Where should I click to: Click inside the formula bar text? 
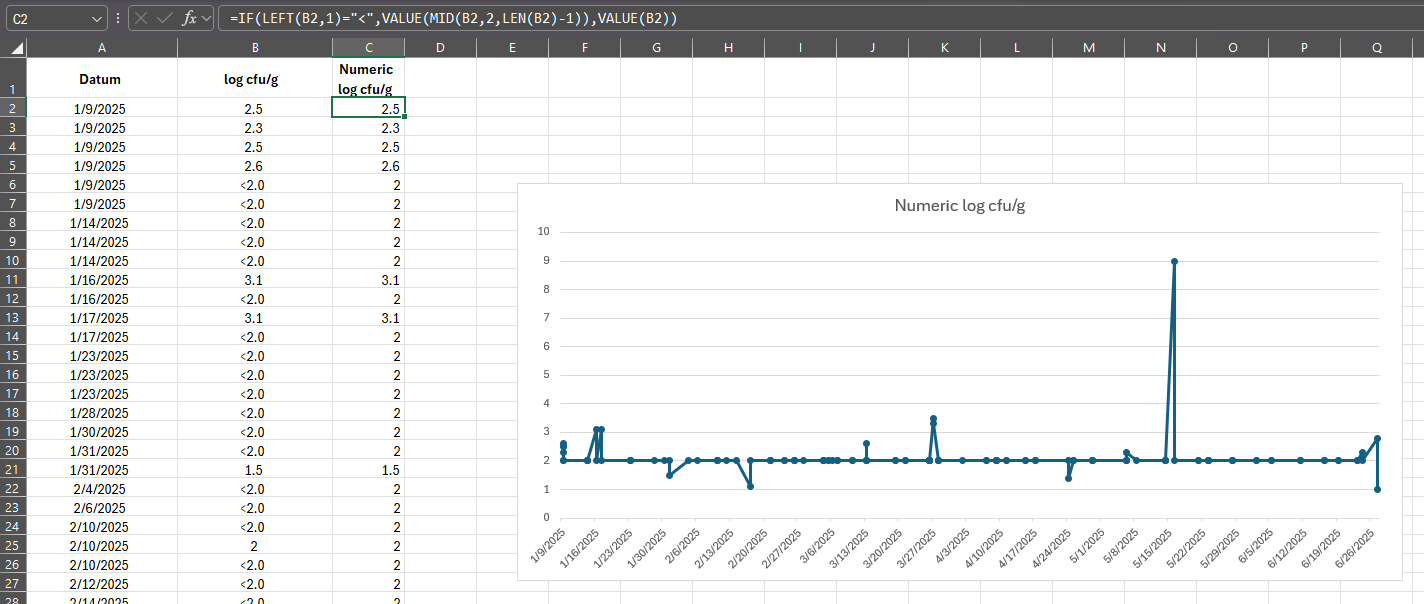452,19
